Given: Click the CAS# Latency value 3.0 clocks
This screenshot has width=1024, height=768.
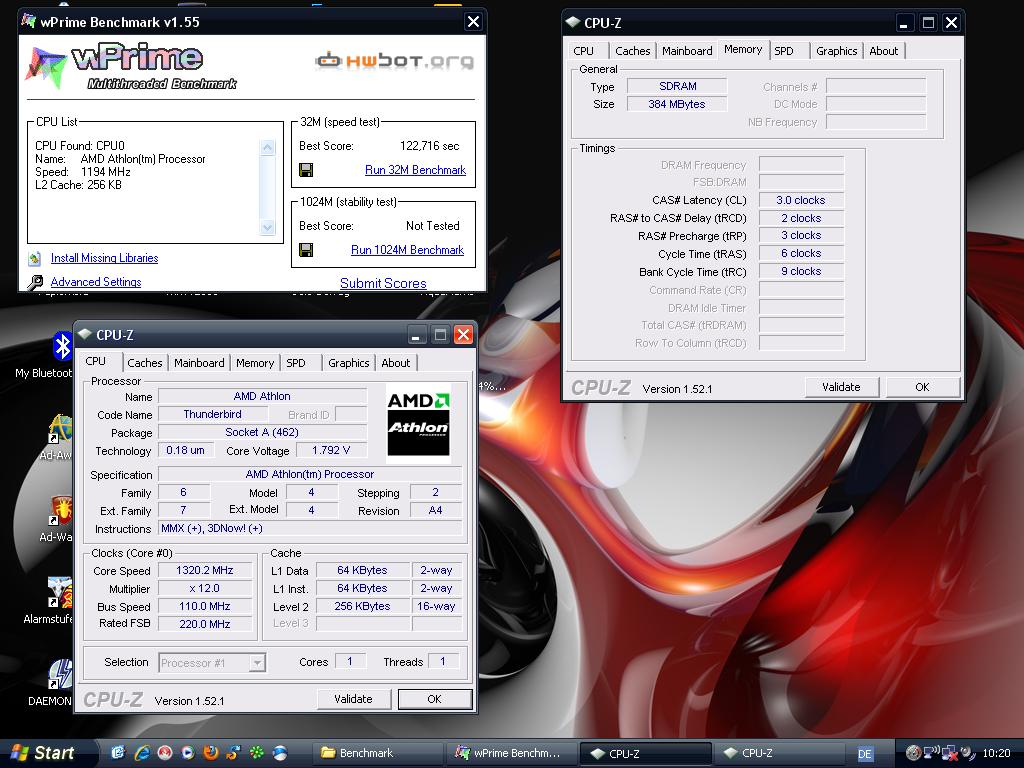Looking at the screenshot, I should point(801,200).
